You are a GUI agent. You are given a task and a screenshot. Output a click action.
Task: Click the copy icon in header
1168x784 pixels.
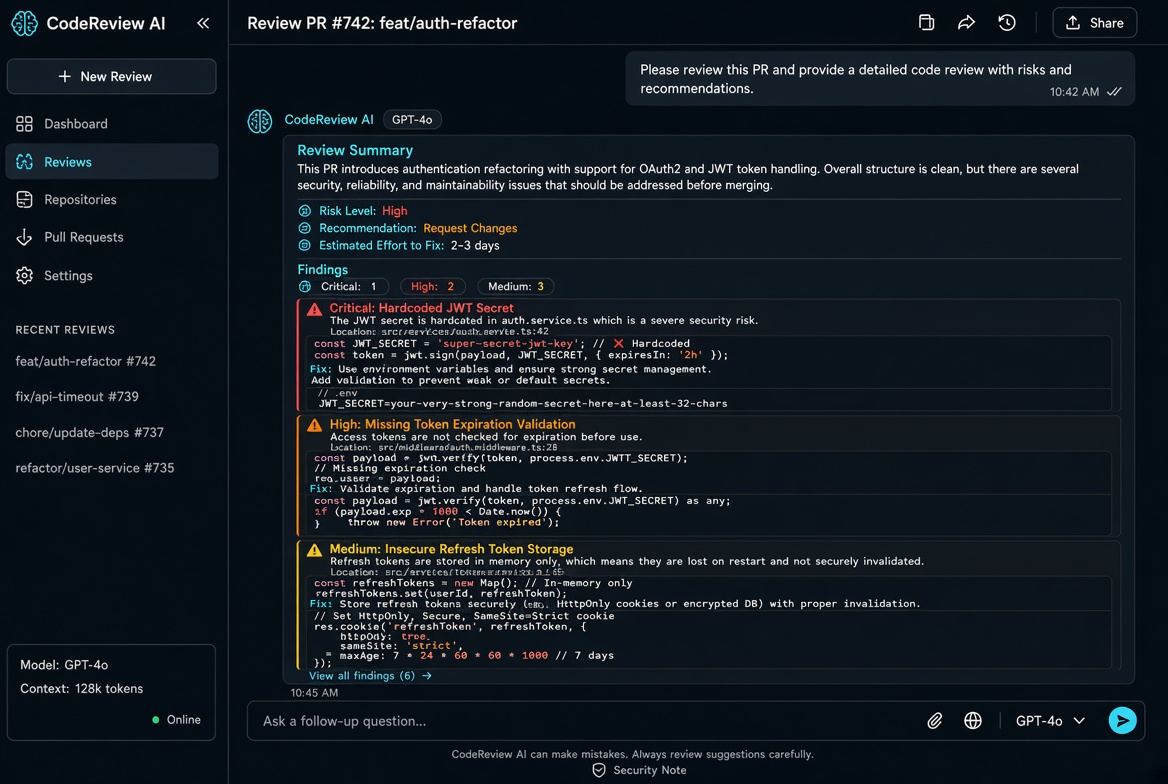[x=926, y=22]
